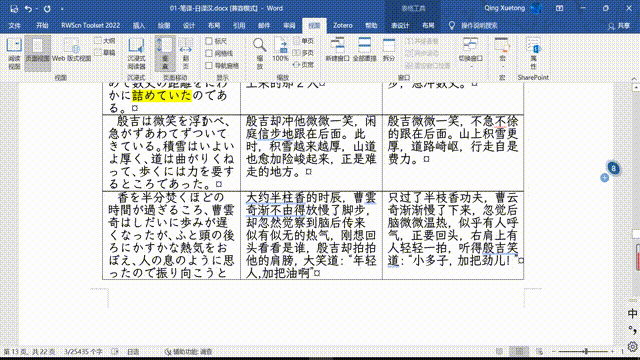This screenshot has width=640, height=360.
Task: Click the Split (拆分) window icon
Action: (389, 50)
